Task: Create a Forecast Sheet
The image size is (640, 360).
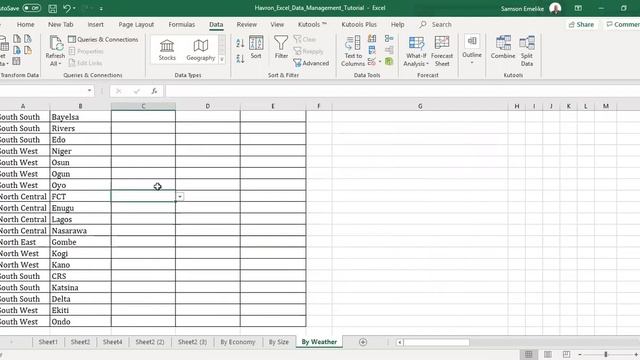Action: click(x=442, y=51)
